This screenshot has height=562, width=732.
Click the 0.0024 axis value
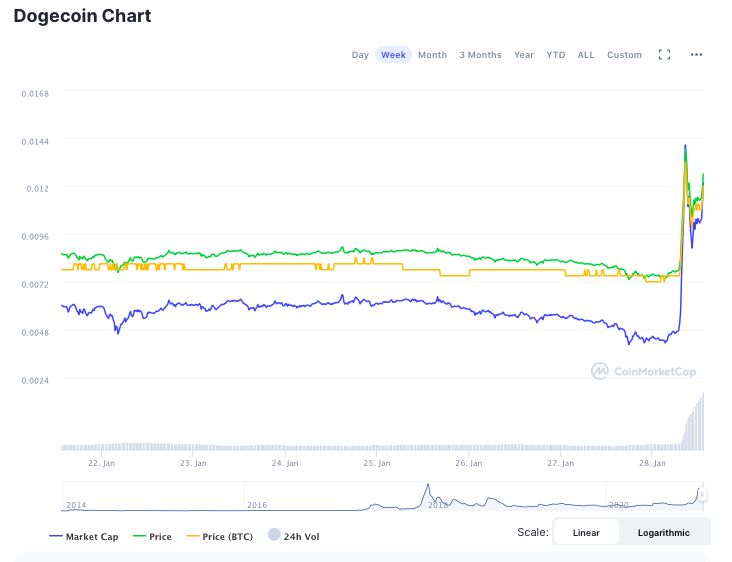click(35, 380)
